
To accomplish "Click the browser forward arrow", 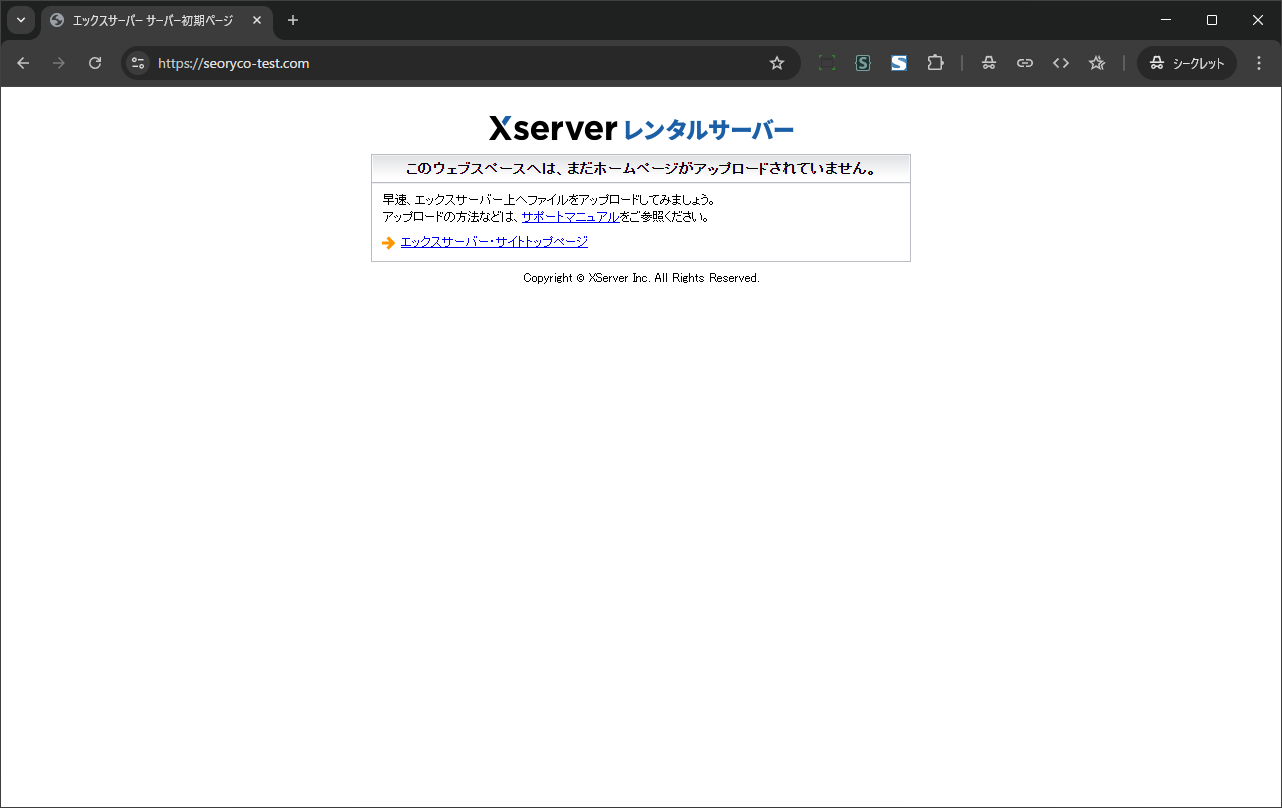I will click(58, 62).
